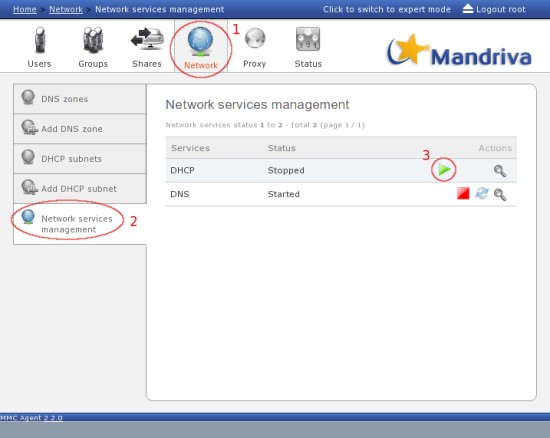Click the Network services status pagination text
This screenshot has width=550, height=438.
(x=265, y=125)
